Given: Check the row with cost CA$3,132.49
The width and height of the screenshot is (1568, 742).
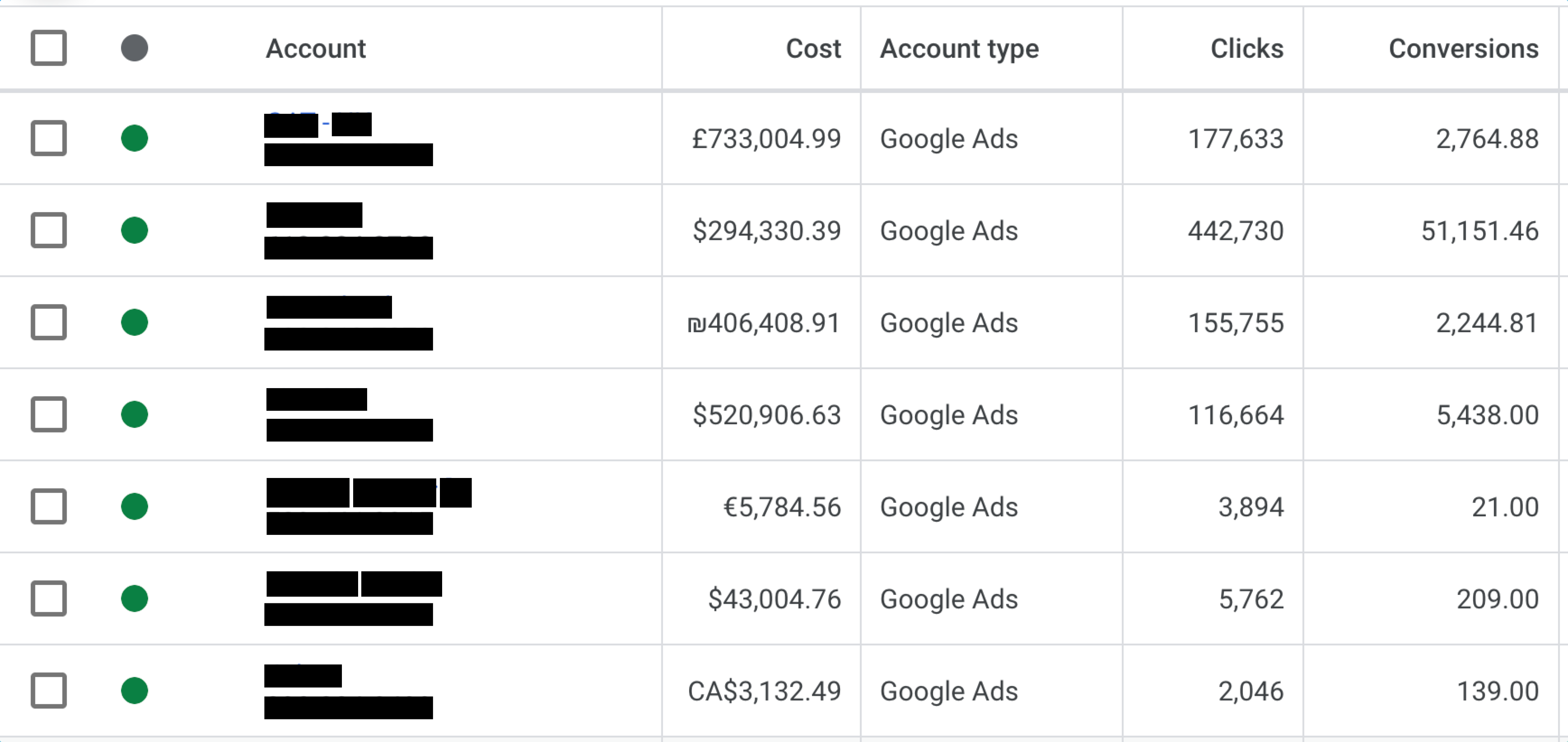Looking at the screenshot, I should 49,691.
